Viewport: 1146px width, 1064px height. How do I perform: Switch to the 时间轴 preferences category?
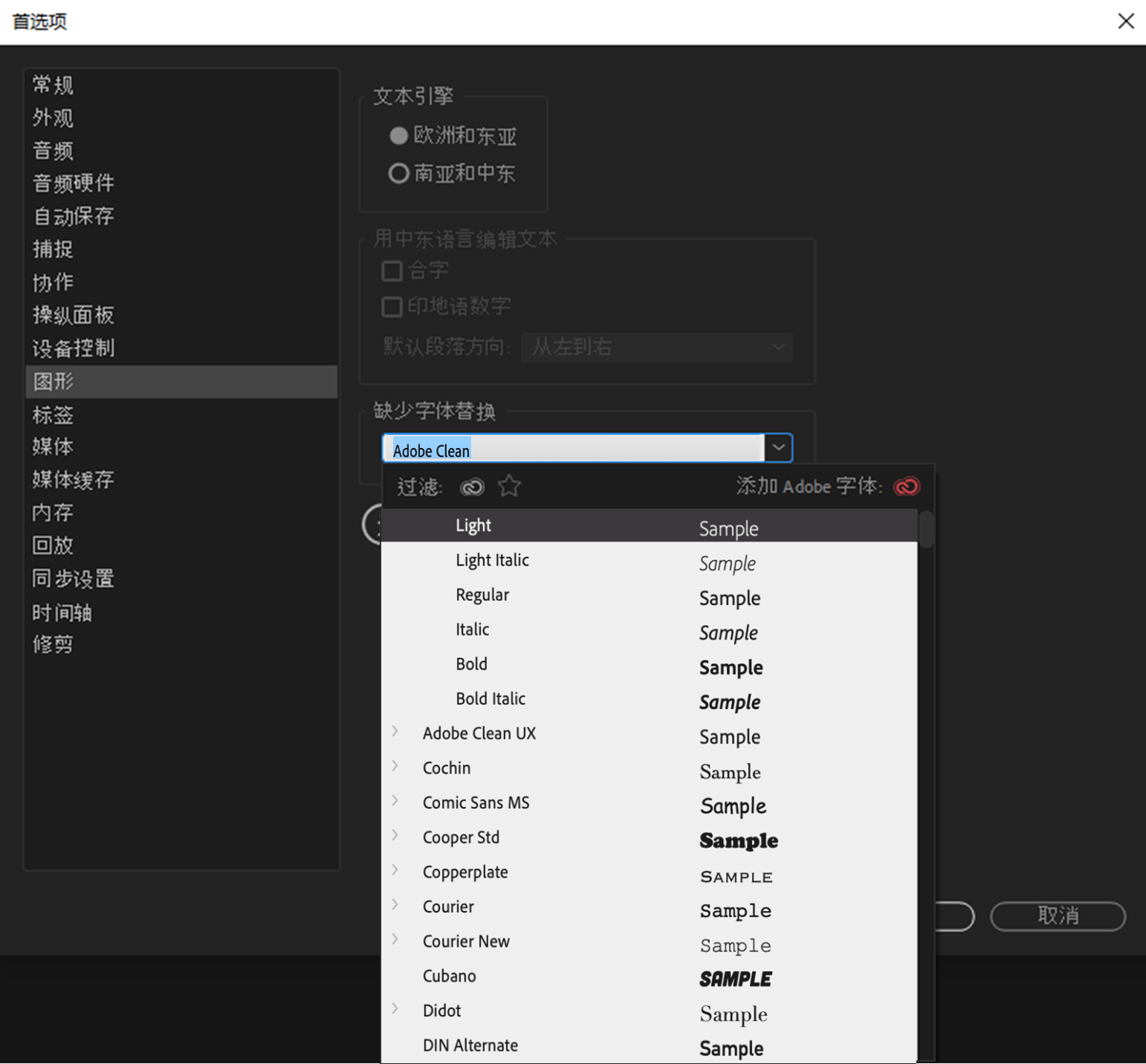[62, 612]
